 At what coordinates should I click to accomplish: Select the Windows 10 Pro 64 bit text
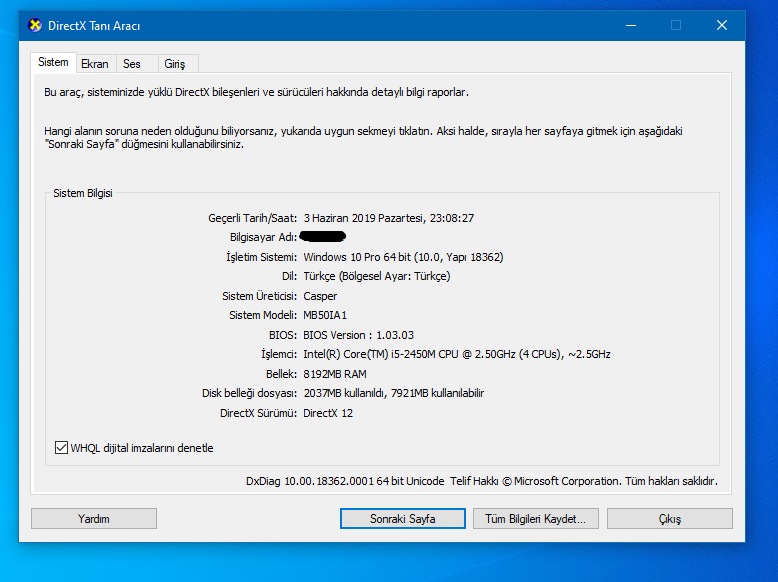click(x=357, y=257)
